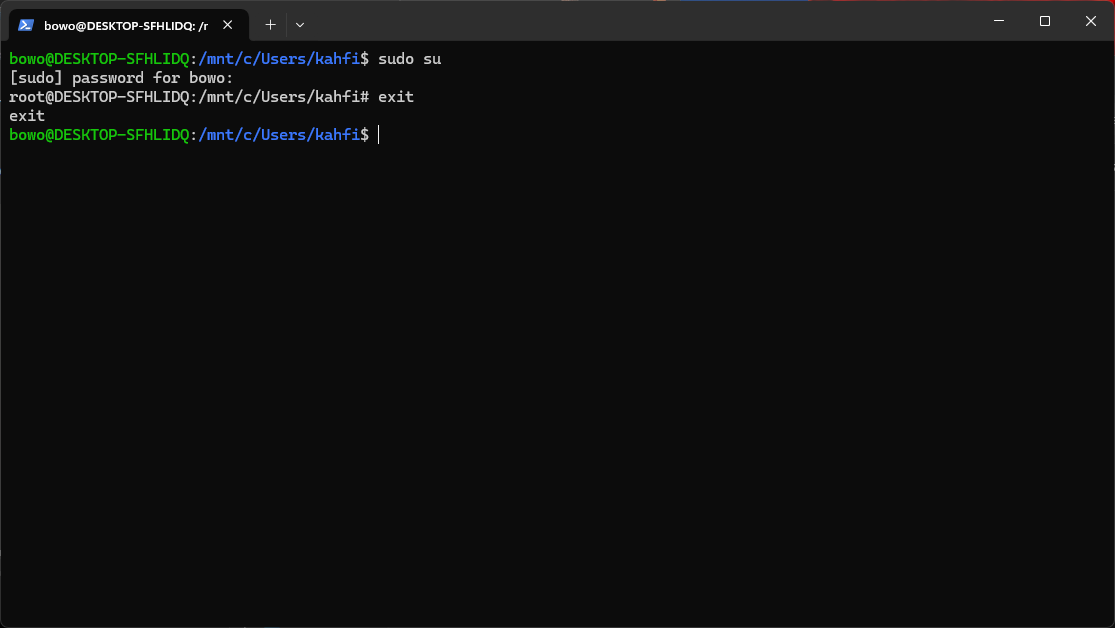
Task: Click the root@DESKTOP-SFHLIDQ prompt line
Action: pos(211,97)
